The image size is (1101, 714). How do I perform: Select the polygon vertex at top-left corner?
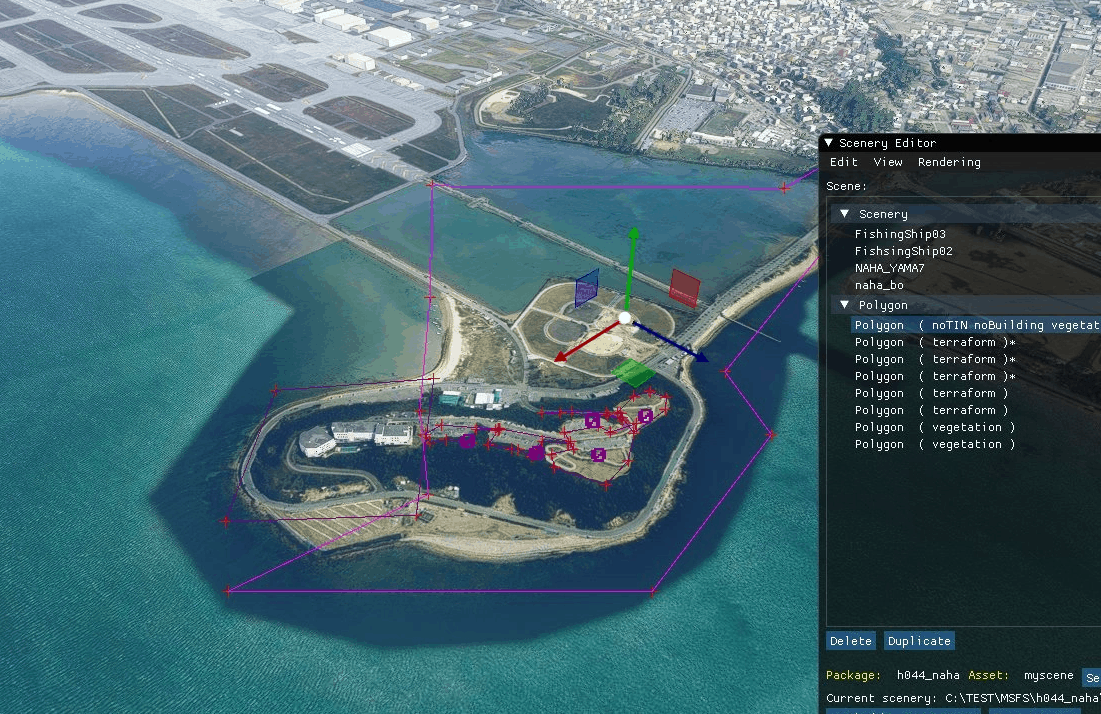[x=431, y=184]
